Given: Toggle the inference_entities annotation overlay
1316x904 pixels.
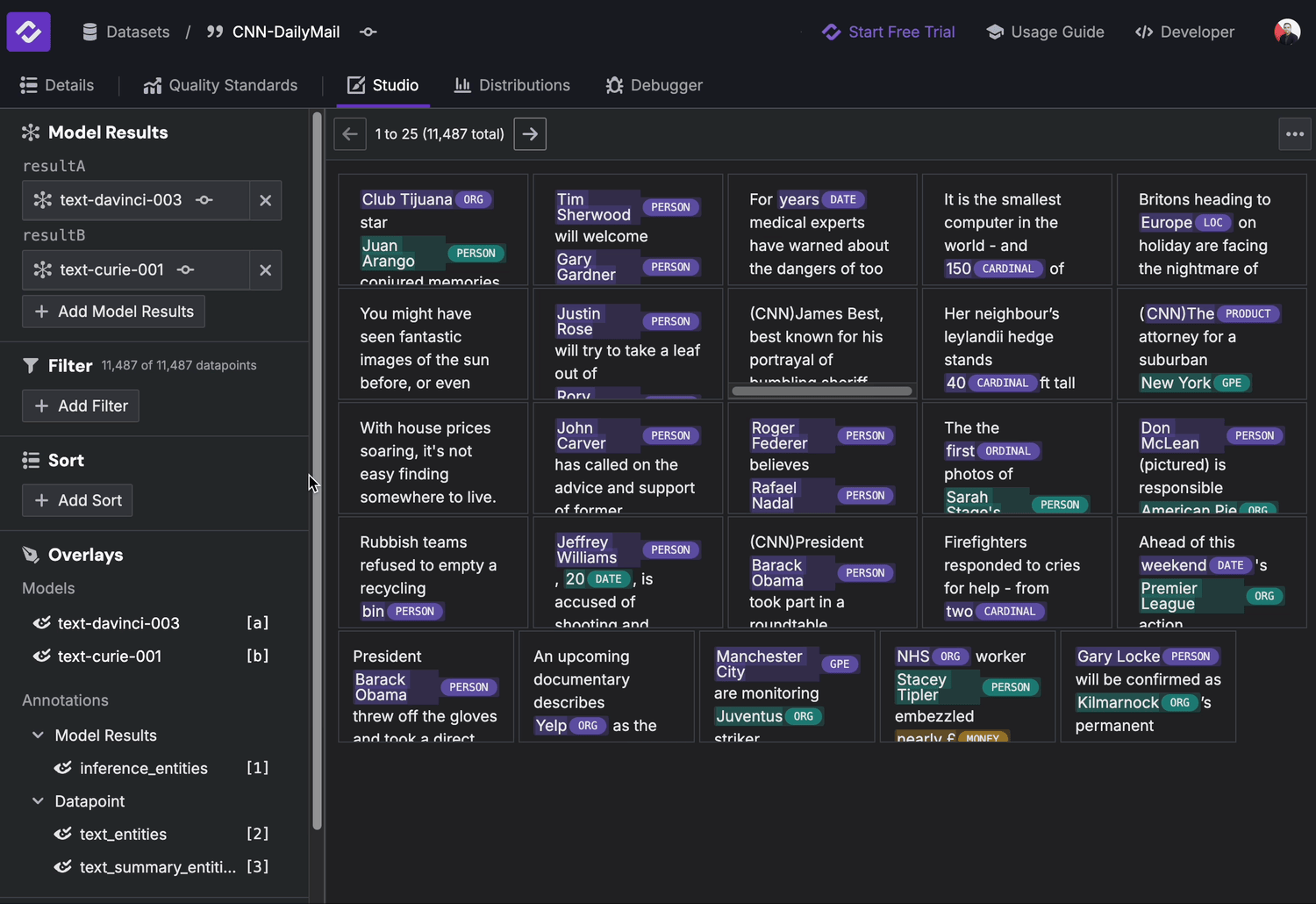Looking at the screenshot, I should point(62,768).
